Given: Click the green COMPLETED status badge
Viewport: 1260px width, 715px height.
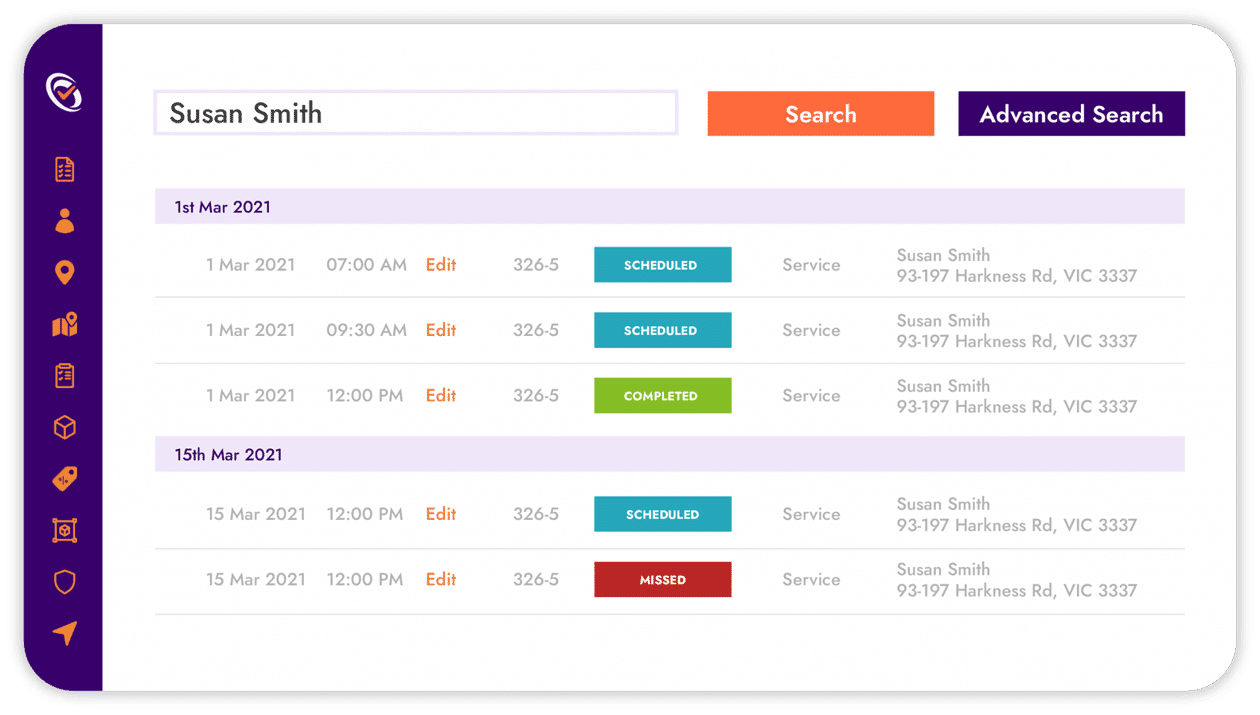Looking at the screenshot, I should pos(662,395).
